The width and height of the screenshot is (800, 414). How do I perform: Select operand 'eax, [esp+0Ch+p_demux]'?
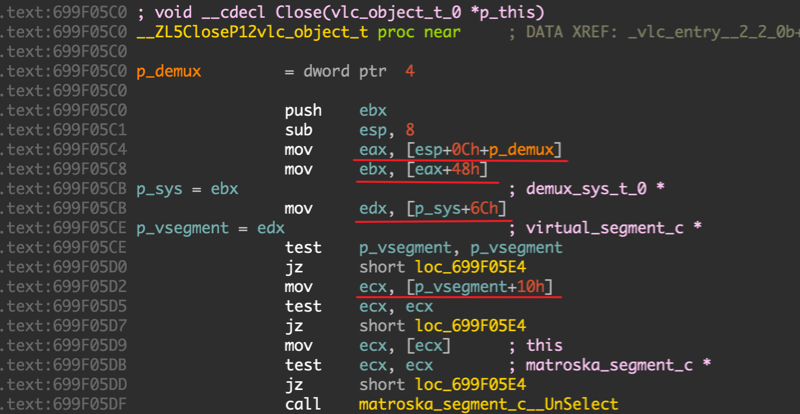coord(460,150)
